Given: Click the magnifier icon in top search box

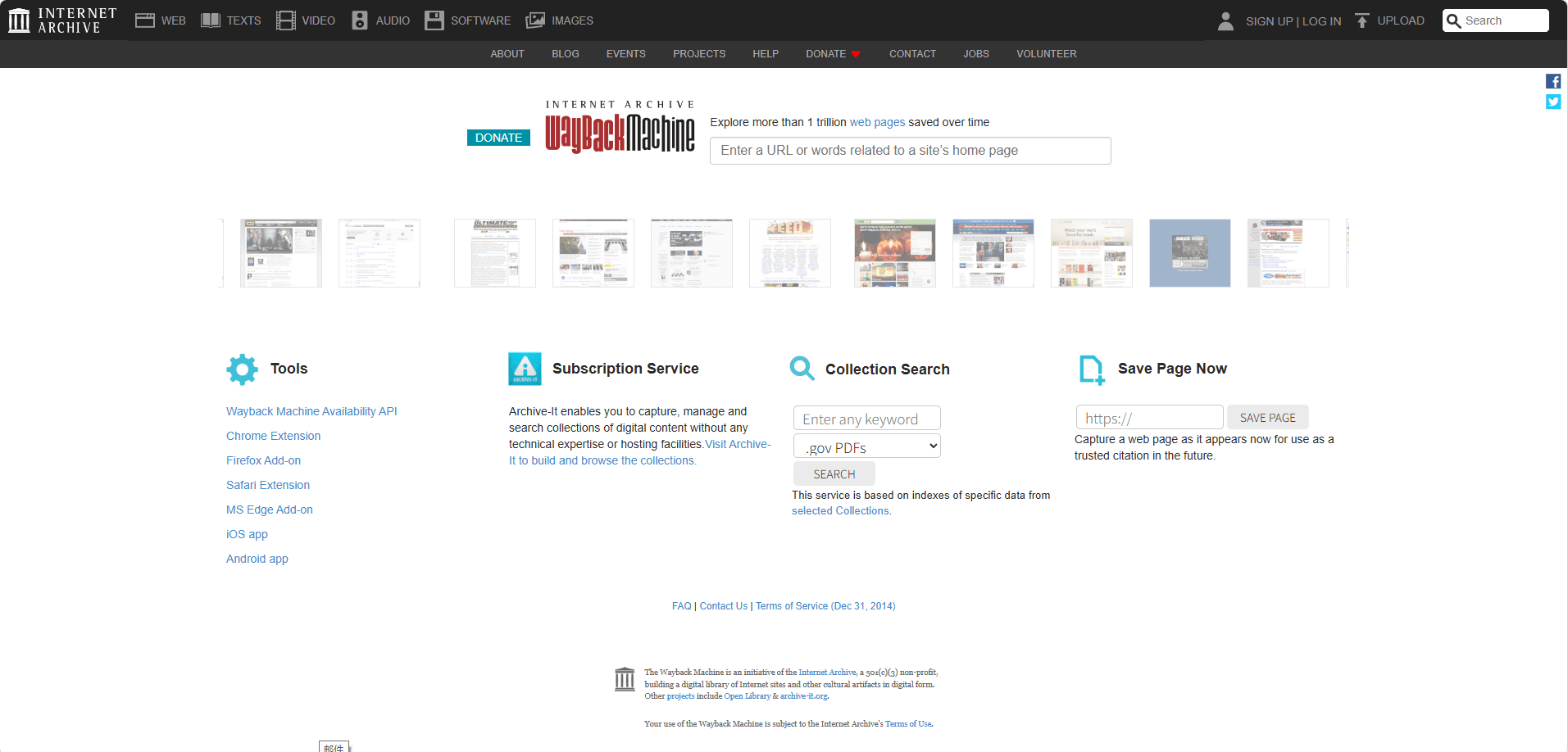Looking at the screenshot, I should coord(1454,20).
